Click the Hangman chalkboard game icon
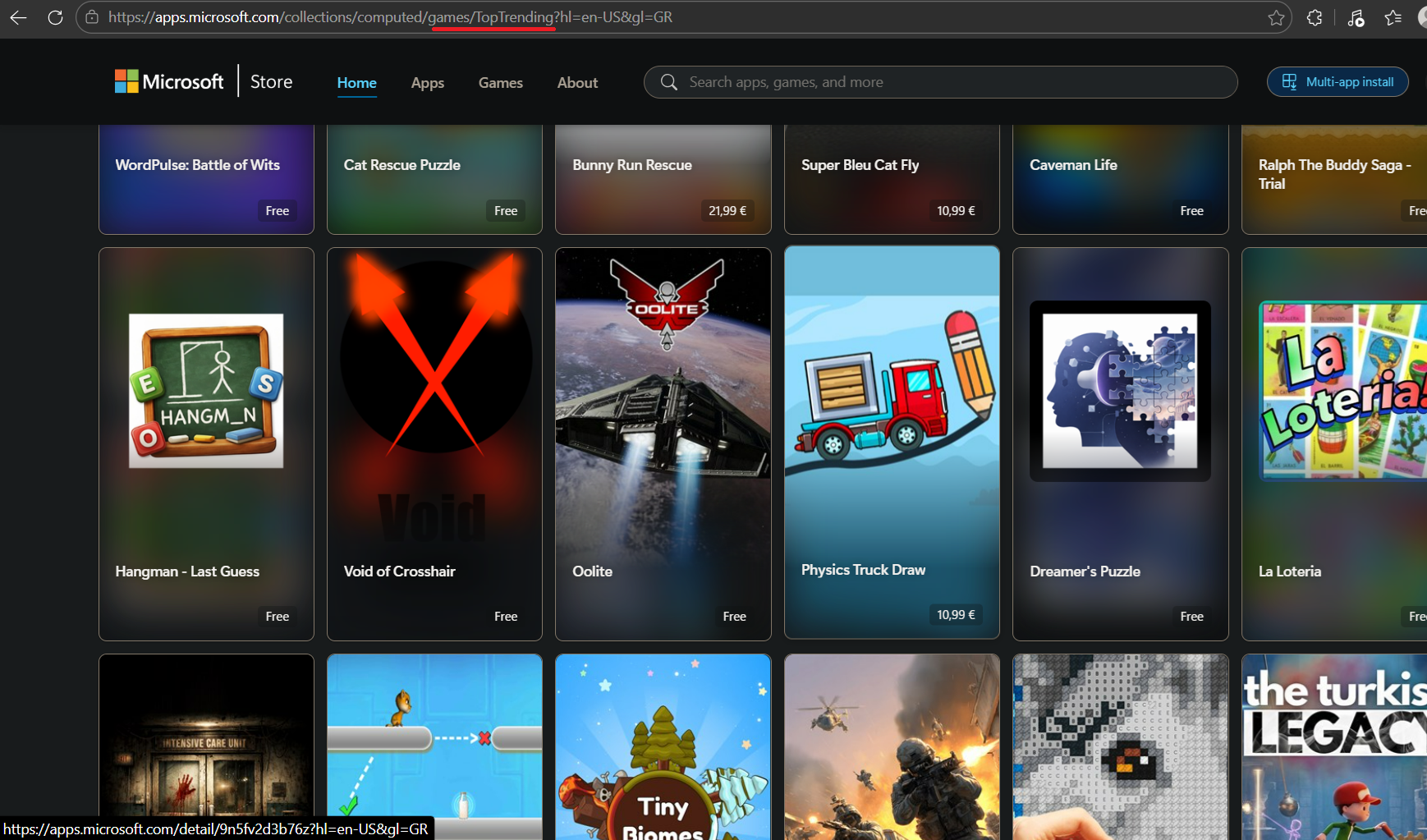The image size is (1427, 840). [206, 391]
